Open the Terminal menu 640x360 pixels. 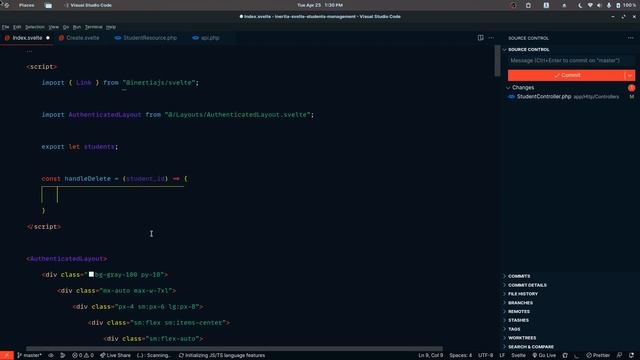coord(93,27)
